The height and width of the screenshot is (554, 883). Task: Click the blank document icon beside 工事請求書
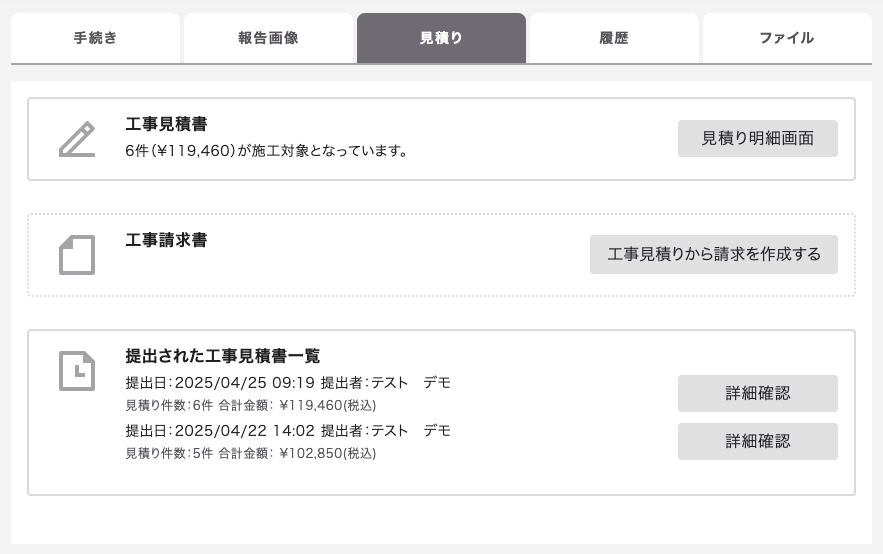pyautogui.click(x=77, y=255)
